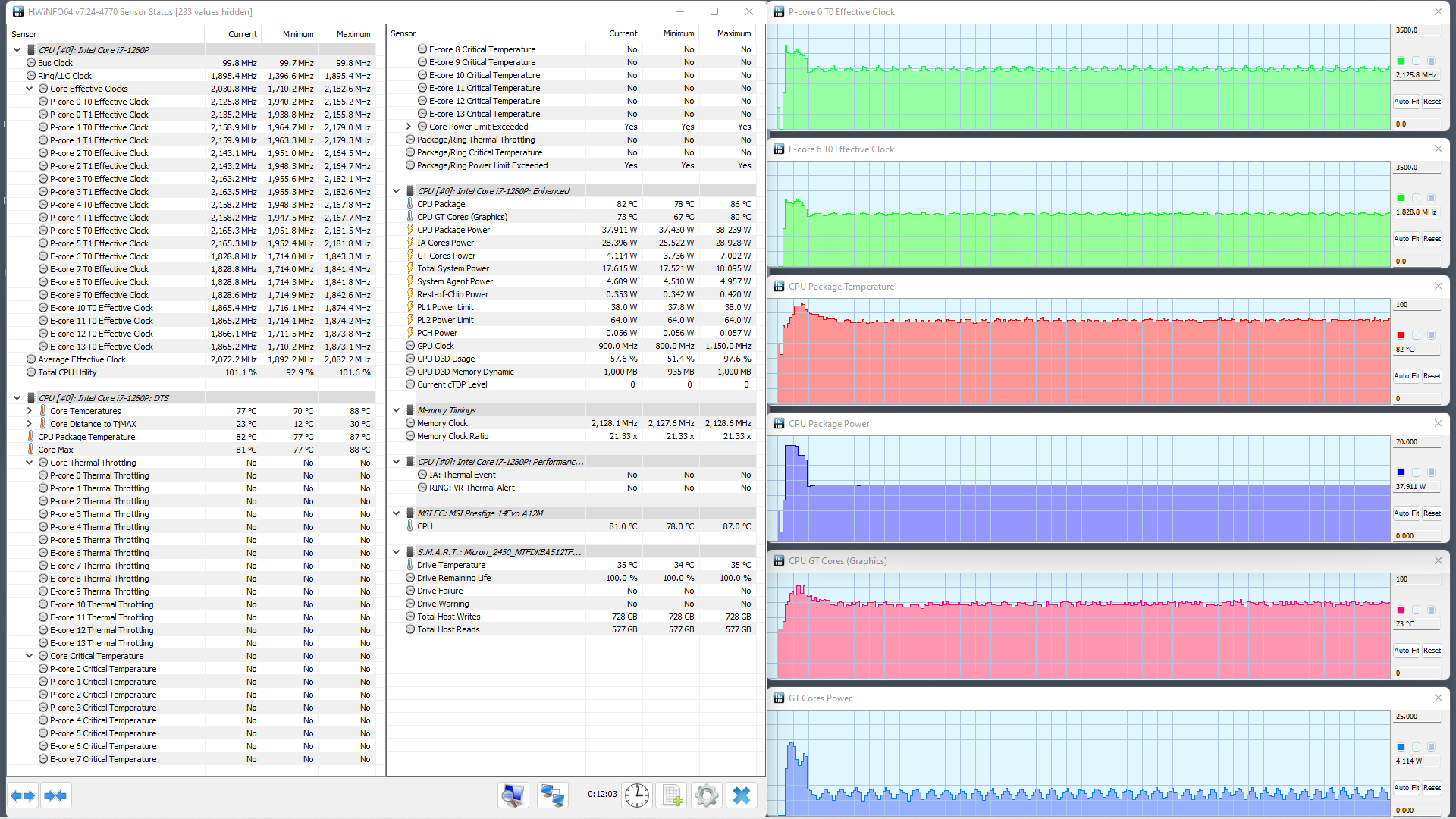Click the 3500.0 max field of E-core 6 graph
The image size is (1456, 819).
1416,168
